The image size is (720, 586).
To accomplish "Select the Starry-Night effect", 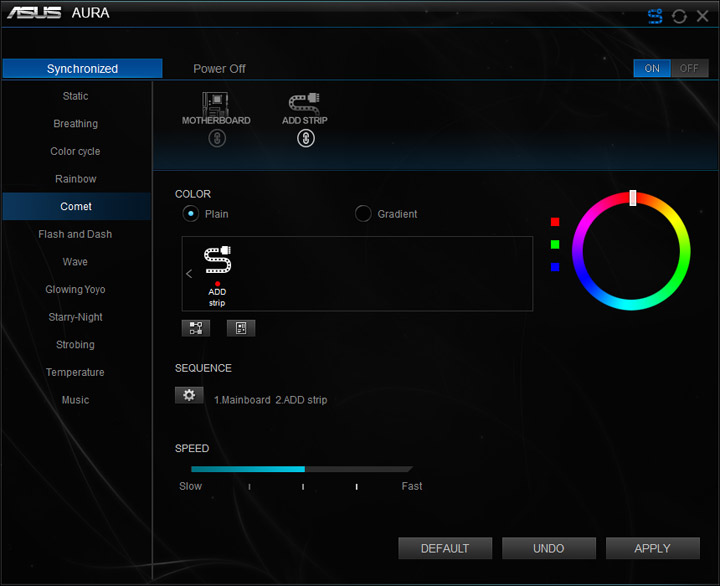I will tap(76, 317).
